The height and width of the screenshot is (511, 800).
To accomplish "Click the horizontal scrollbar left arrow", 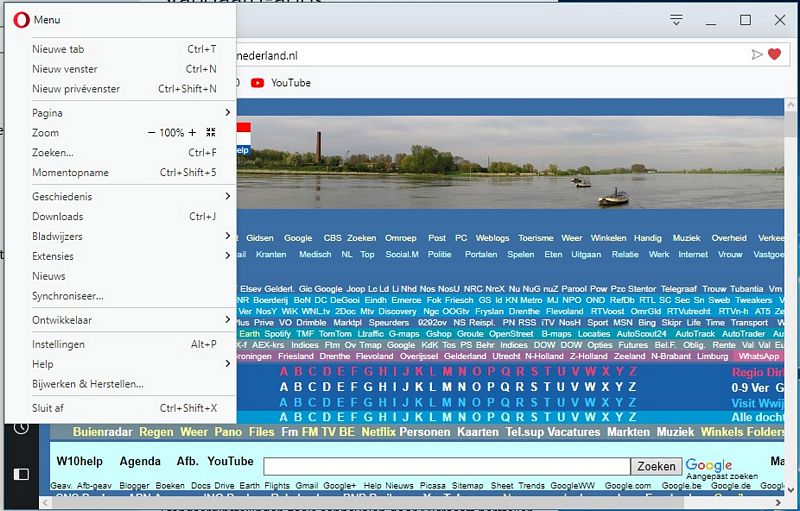I will point(45,503).
